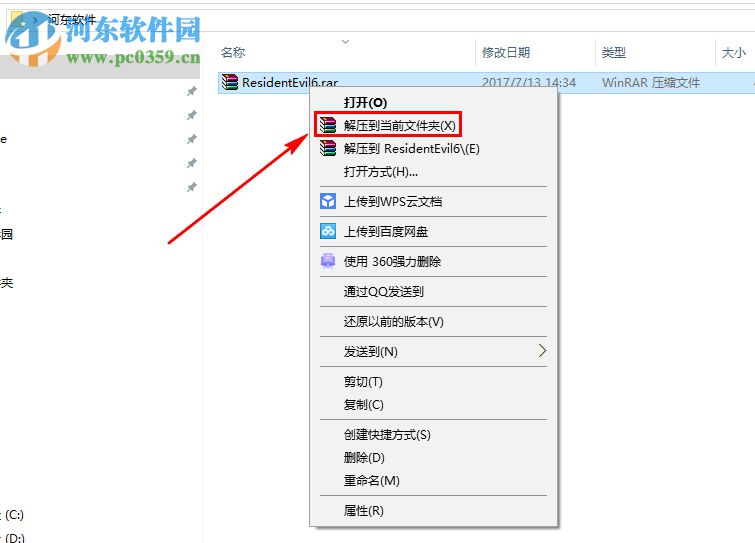Screen dimensions: 755x543
Task: Click WinRAR icon beside 解压到当前文件夹
Action: point(328,125)
